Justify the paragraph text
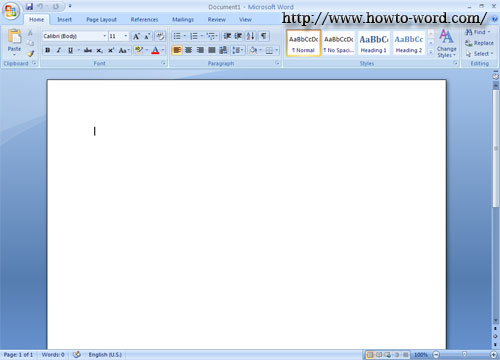The image size is (500, 360). point(212,50)
